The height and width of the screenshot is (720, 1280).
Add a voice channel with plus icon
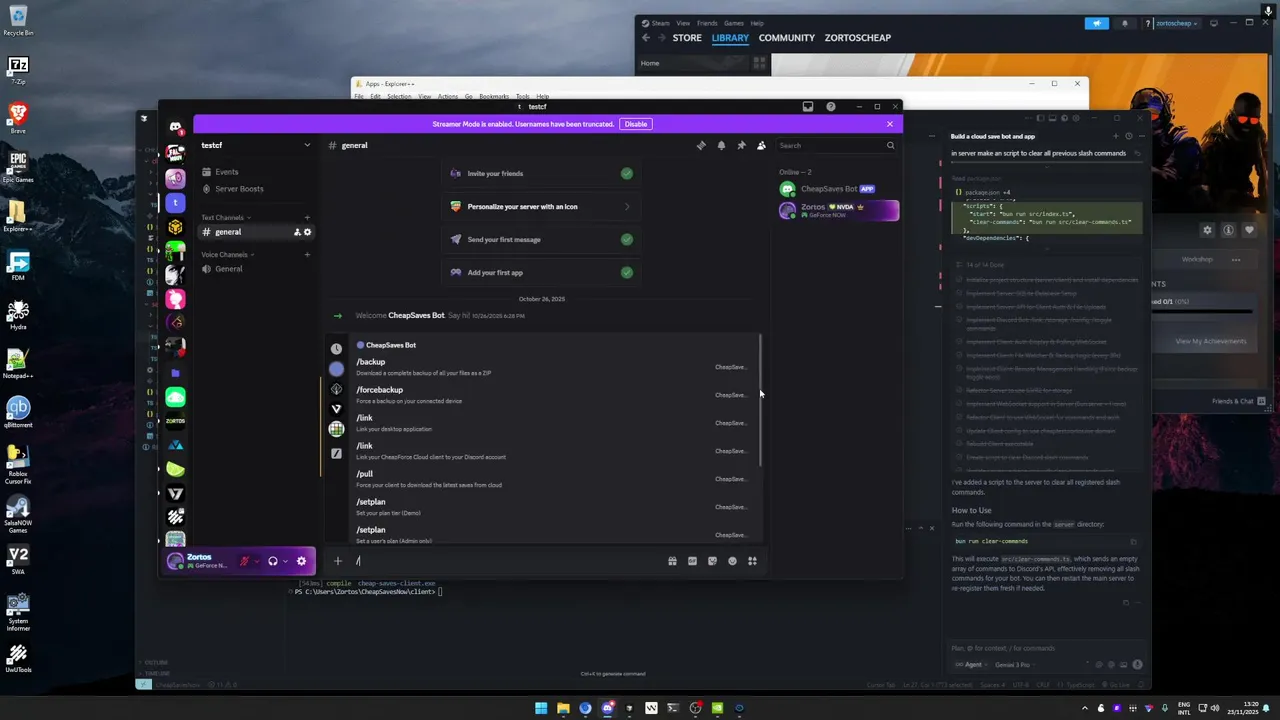(307, 254)
